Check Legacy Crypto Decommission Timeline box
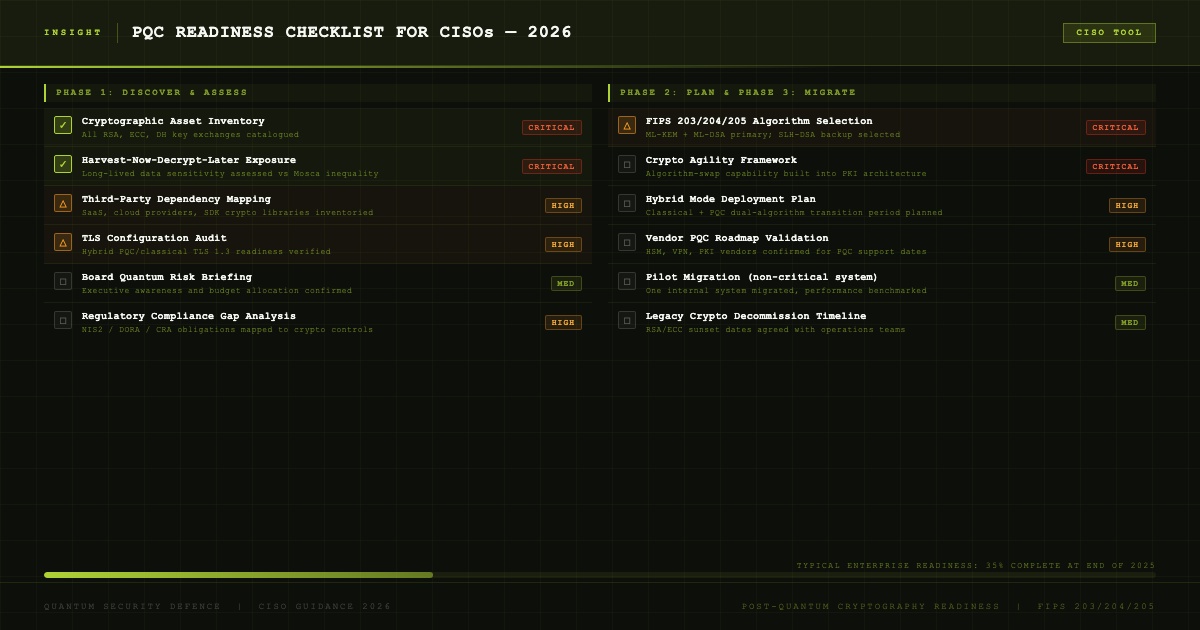The image size is (1200, 630). [x=627, y=320]
